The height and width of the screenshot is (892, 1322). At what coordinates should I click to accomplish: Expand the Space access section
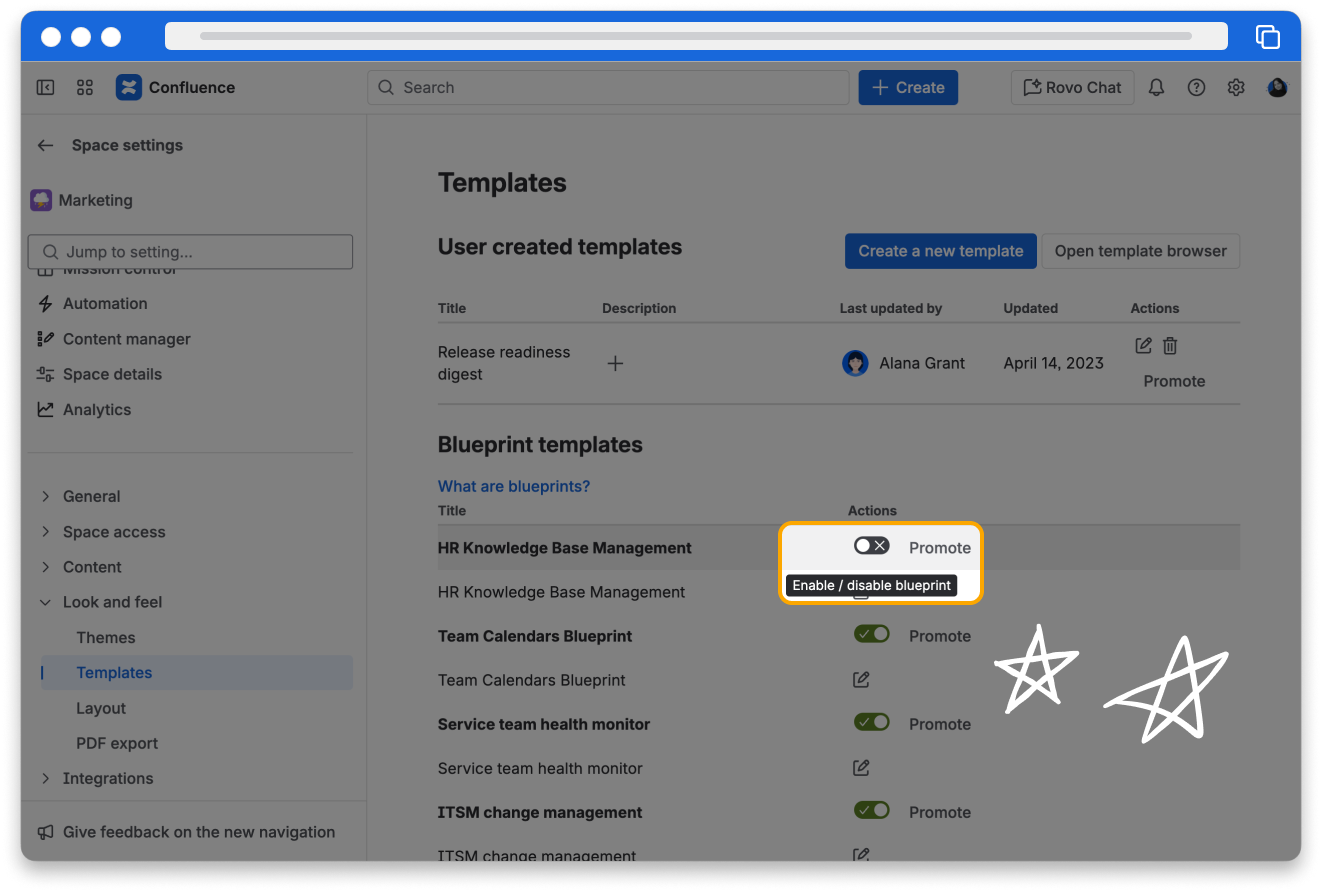(x=113, y=532)
